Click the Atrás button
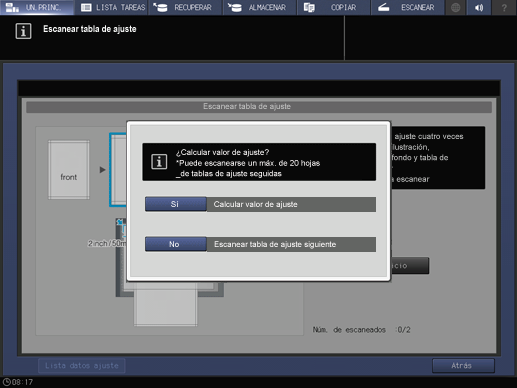 463,366
